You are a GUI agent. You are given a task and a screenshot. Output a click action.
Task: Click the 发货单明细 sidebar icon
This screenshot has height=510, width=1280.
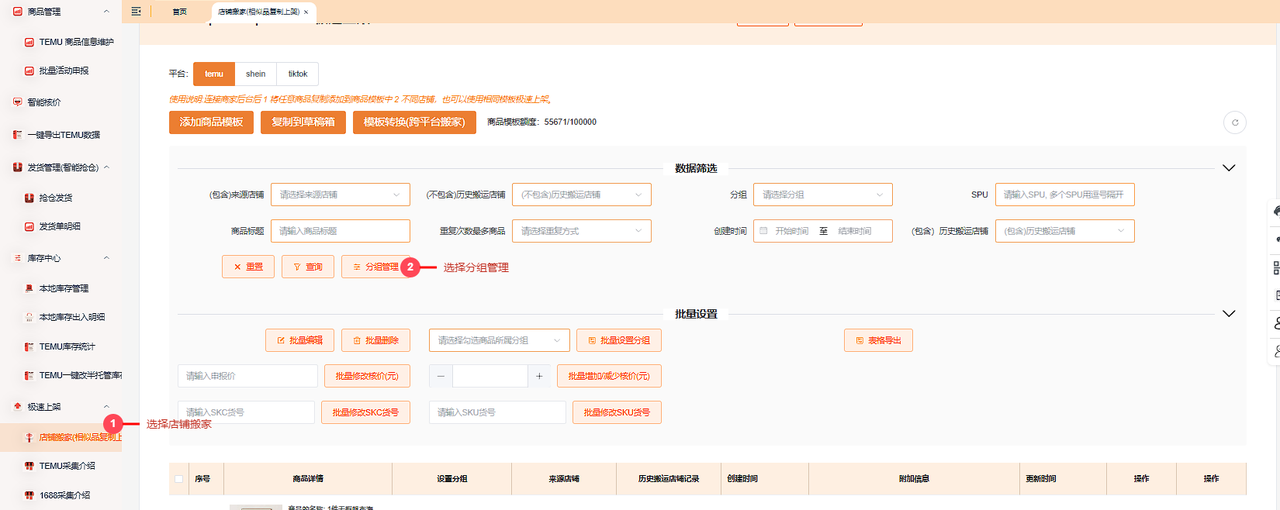click(30, 226)
